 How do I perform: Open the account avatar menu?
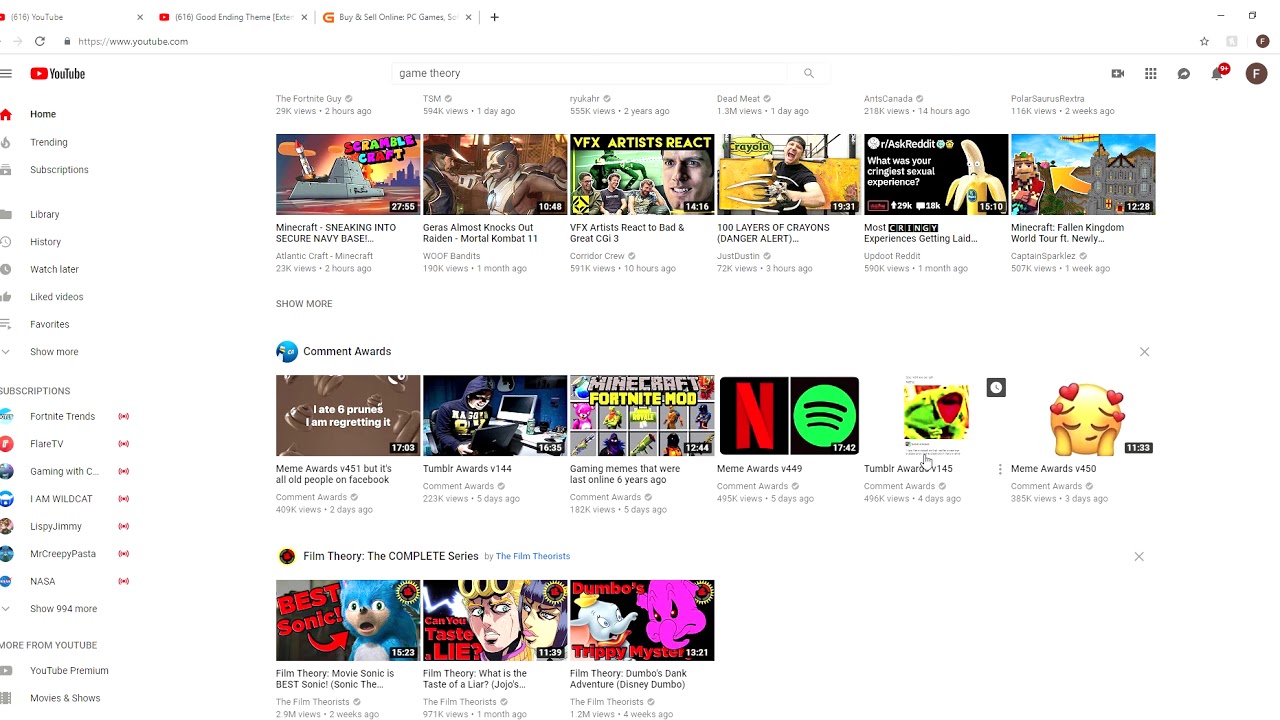point(1256,73)
